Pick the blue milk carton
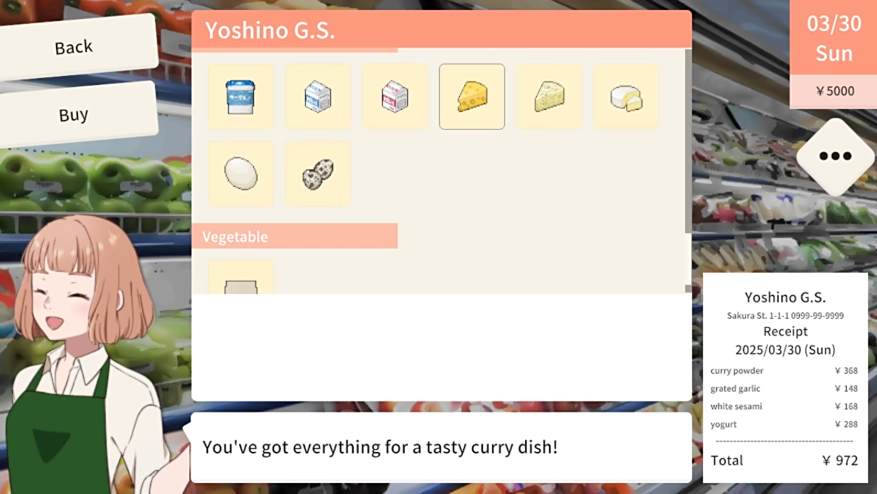This screenshot has height=494, width=877. tap(318, 97)
